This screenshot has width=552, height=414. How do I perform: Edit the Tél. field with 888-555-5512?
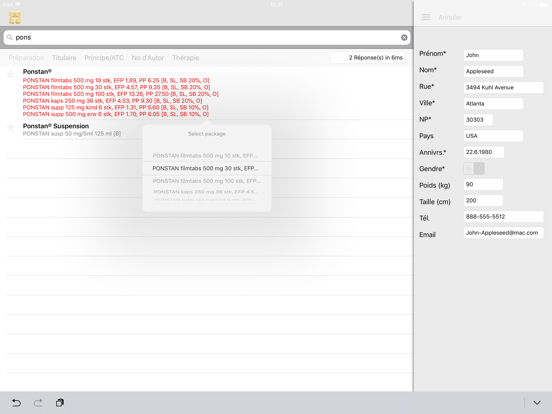[503, 217]
